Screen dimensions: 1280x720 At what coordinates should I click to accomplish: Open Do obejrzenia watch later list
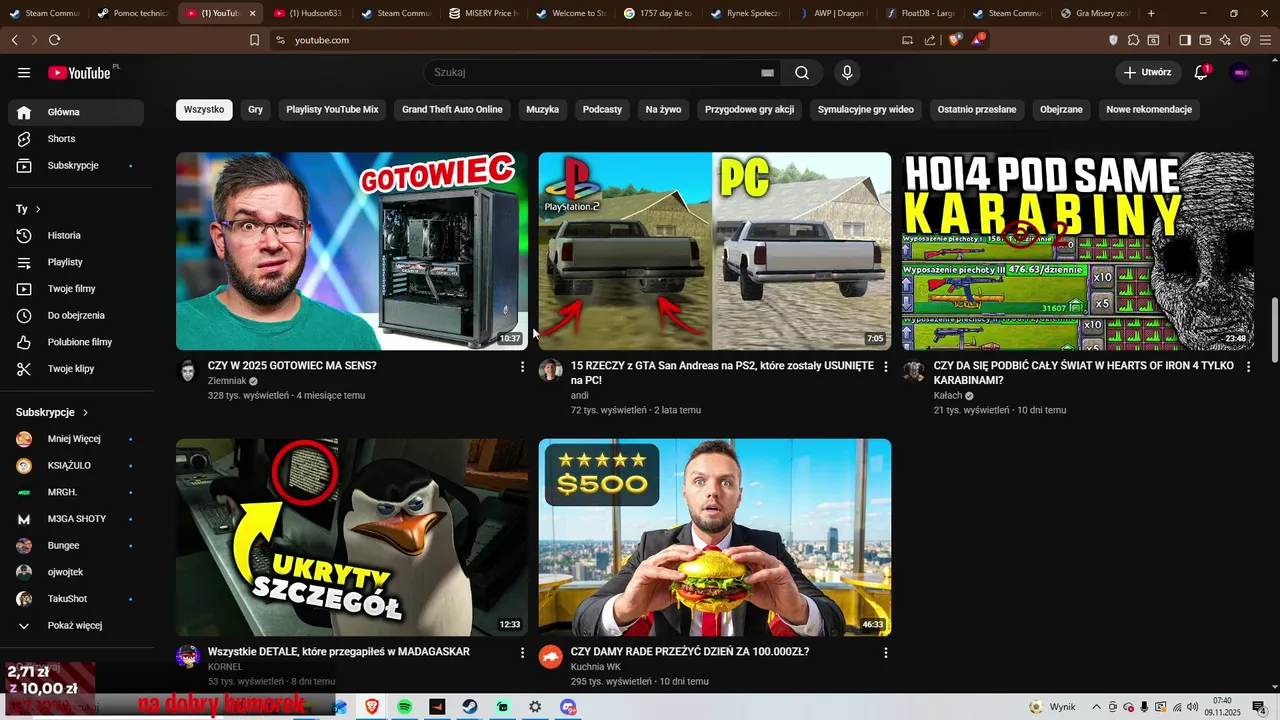(x=76, y=315)
